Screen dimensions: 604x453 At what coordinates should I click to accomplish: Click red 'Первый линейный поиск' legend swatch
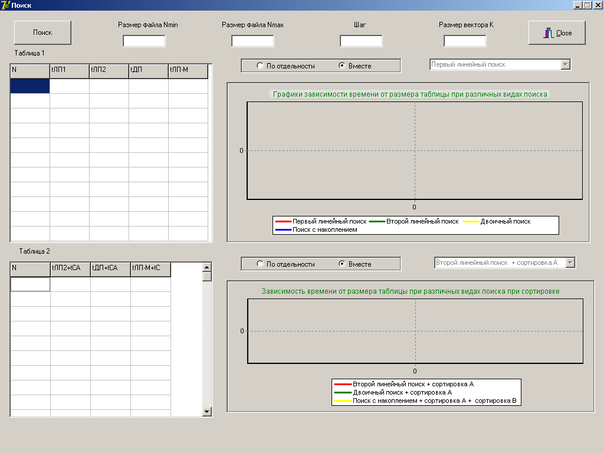(283, 221)
